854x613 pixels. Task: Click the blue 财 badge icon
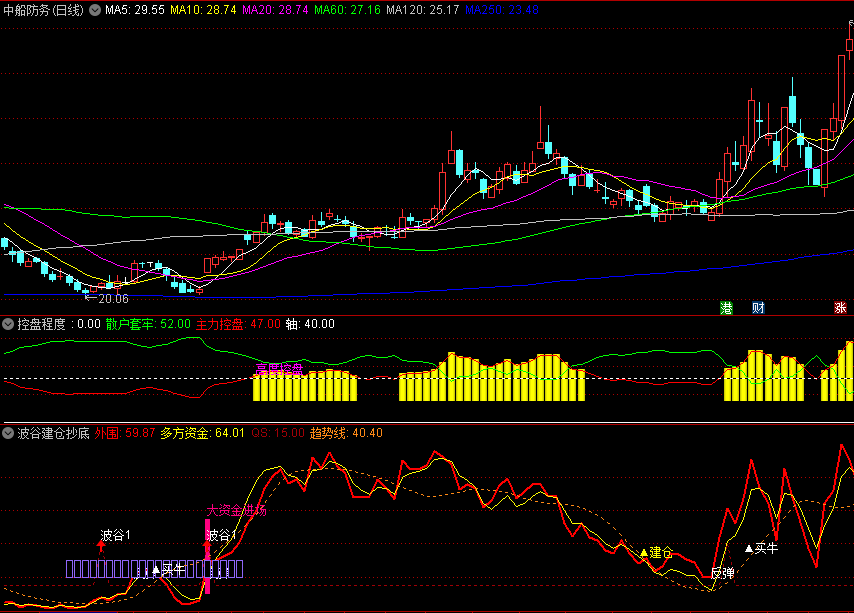tap(758, 308)
